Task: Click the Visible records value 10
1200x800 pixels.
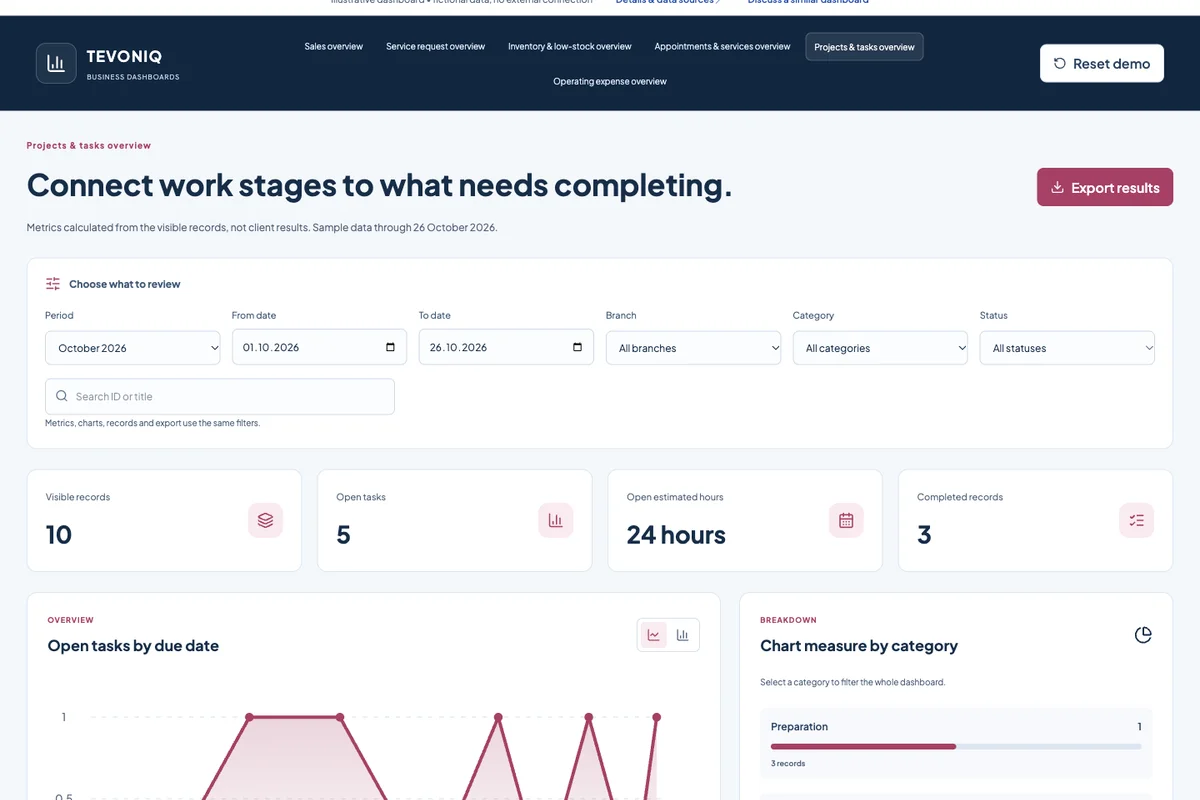Action: pos(59,535)
